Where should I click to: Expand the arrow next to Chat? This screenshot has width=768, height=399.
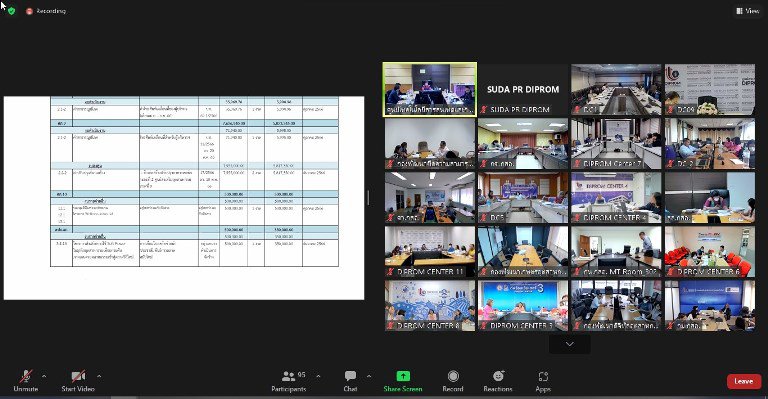369,376
